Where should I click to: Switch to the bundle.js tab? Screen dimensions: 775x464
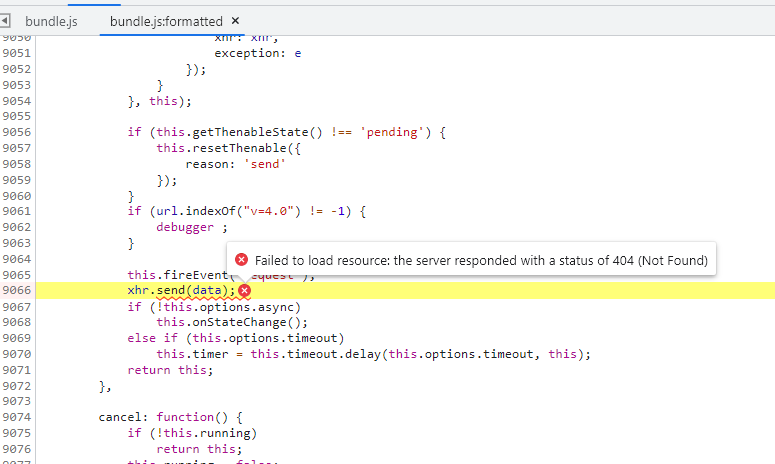coord(51,21)
